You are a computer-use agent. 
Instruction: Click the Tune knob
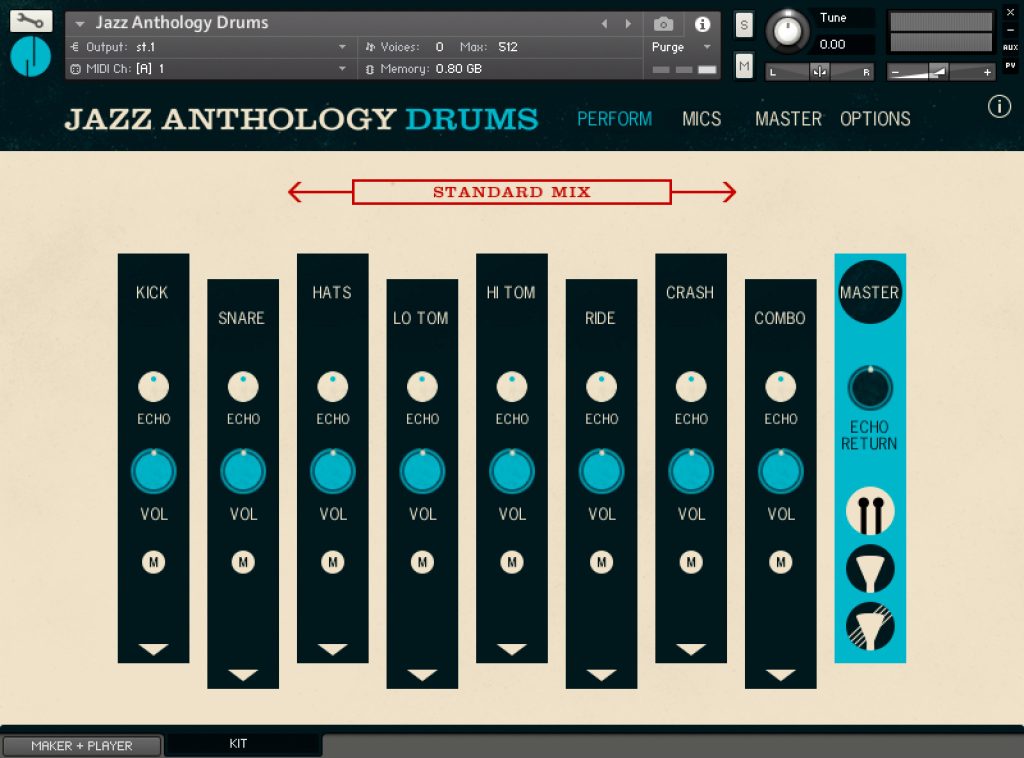pyautogui.click(x=788, y=30)
